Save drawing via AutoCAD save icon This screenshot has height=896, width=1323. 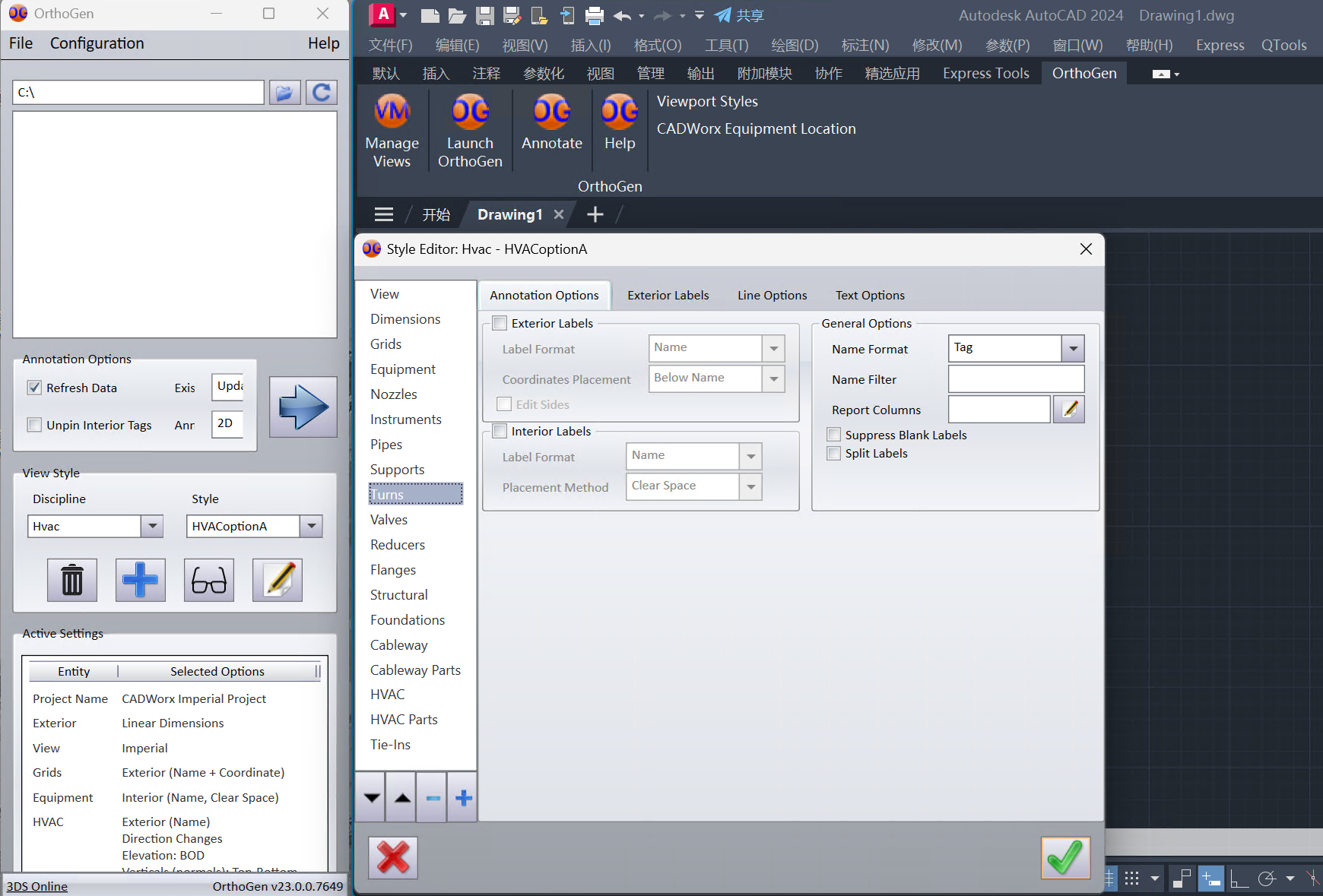(x=484, y=15)
